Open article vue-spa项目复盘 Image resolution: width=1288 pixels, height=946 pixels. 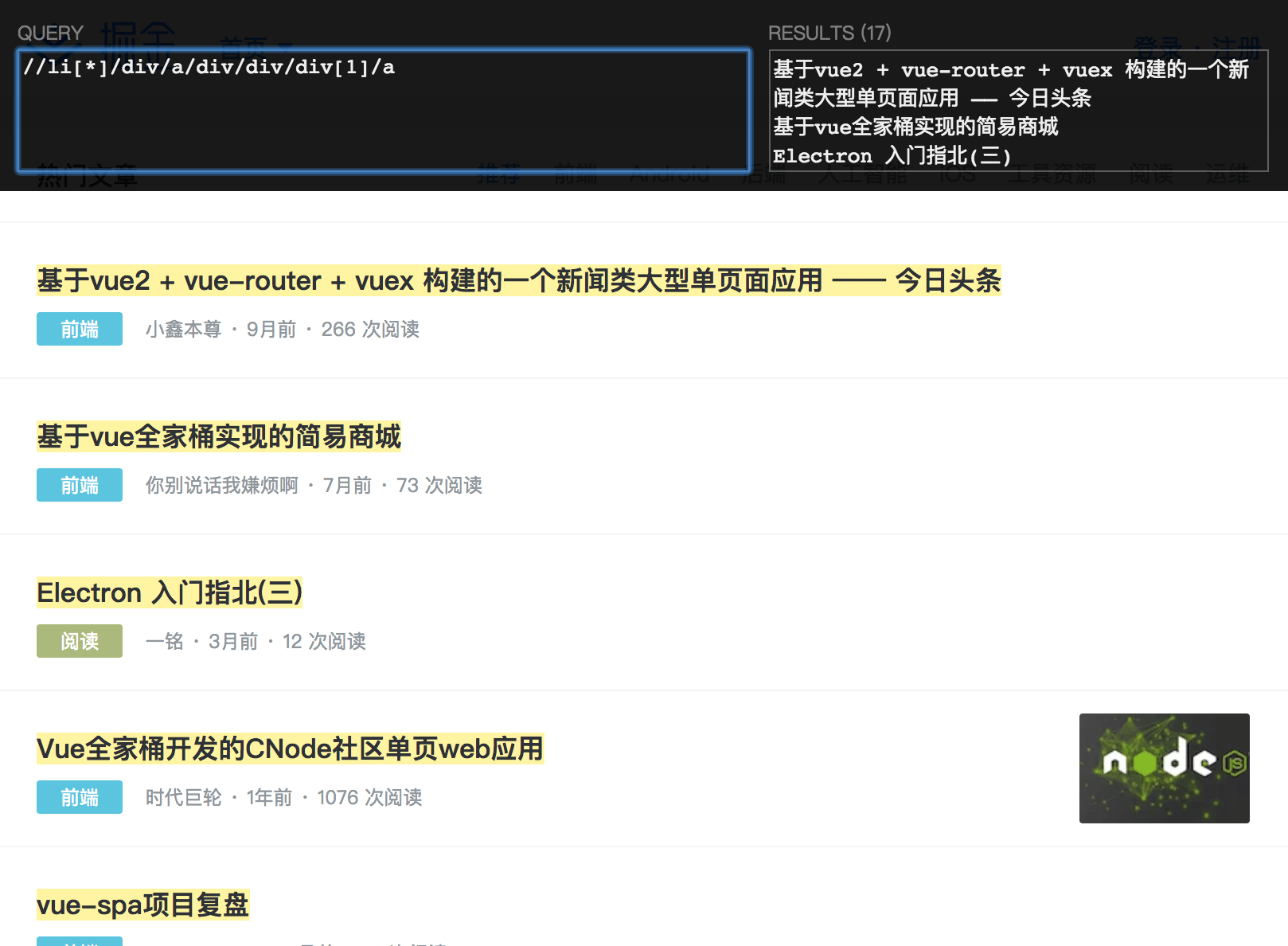(x=142, y=905)
